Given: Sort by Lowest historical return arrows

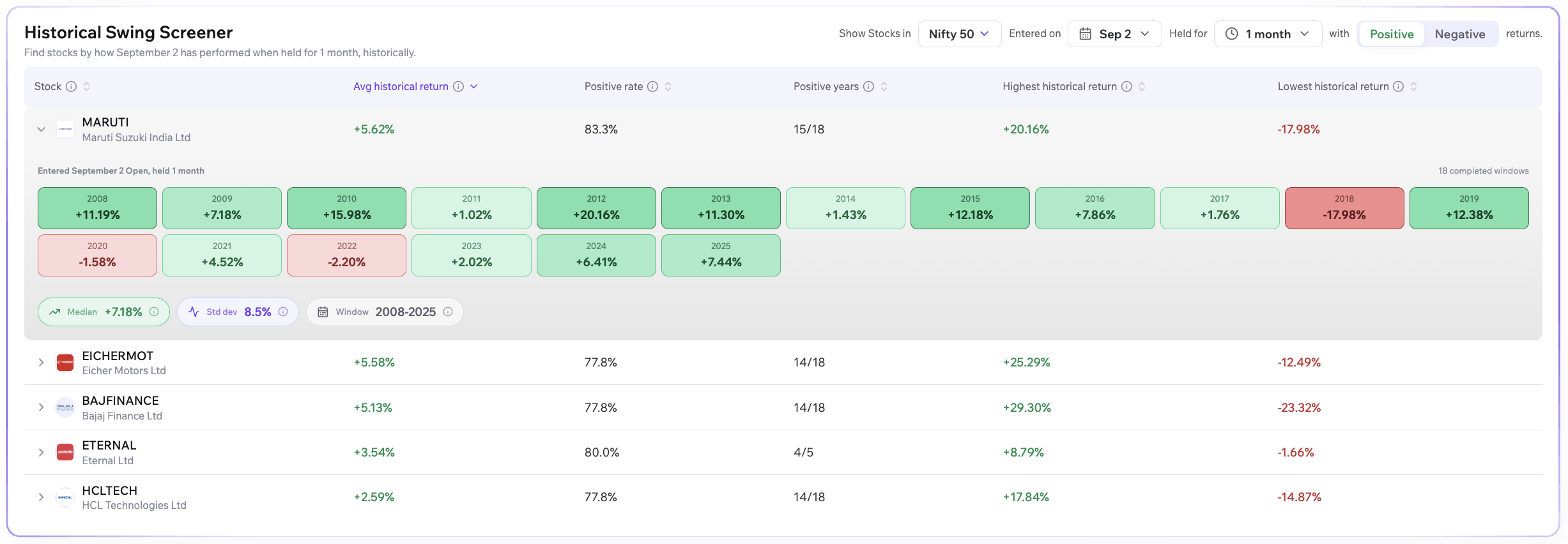Looking at the screenshot, I should pyautogui.click(x=1413, y=86).
